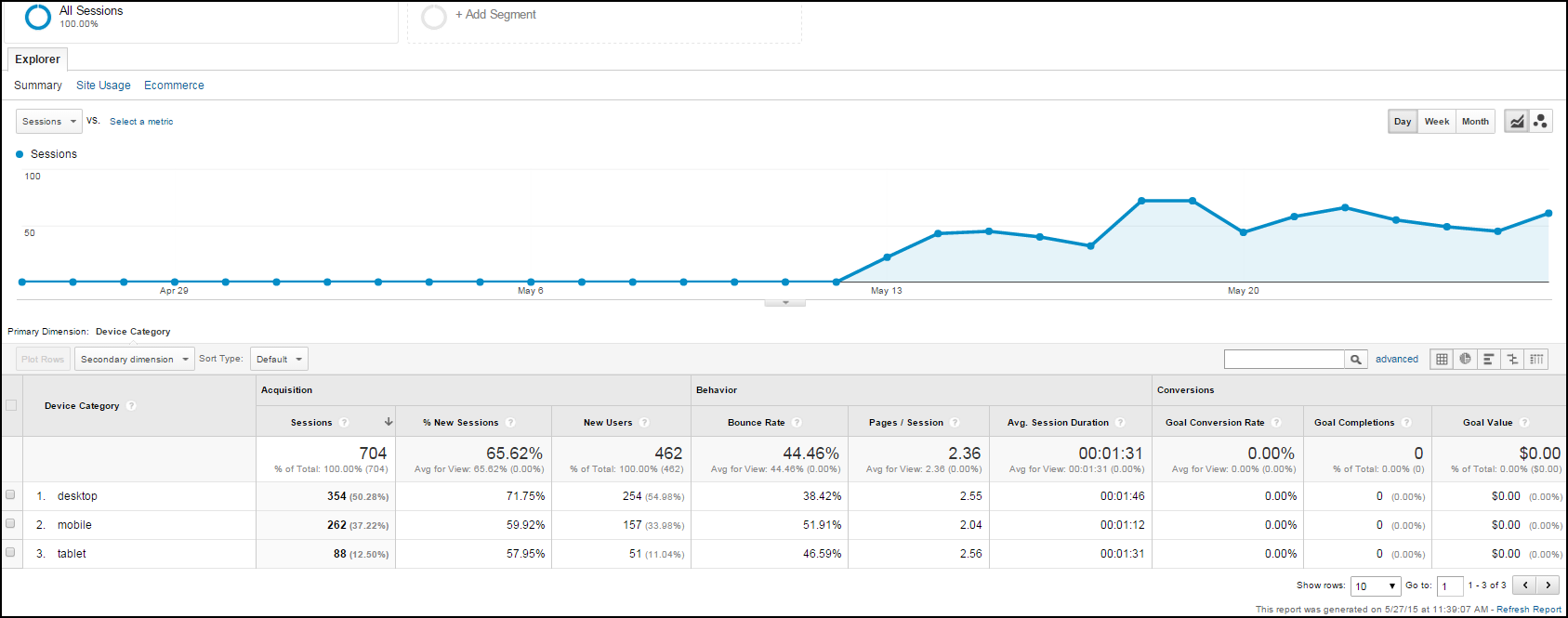The width and height of the screenshot is (1568, 618).
Task: Click the May 13 data point on chart
Action: tap(888, 256)
